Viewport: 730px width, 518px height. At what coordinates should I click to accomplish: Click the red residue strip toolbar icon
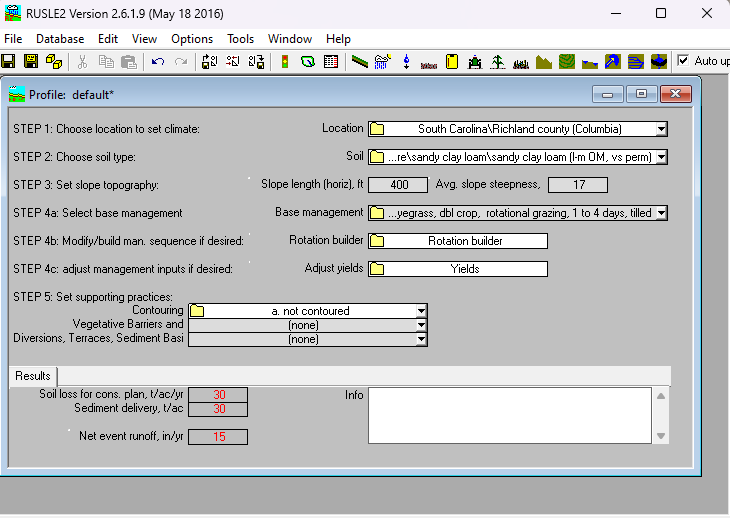428,66
